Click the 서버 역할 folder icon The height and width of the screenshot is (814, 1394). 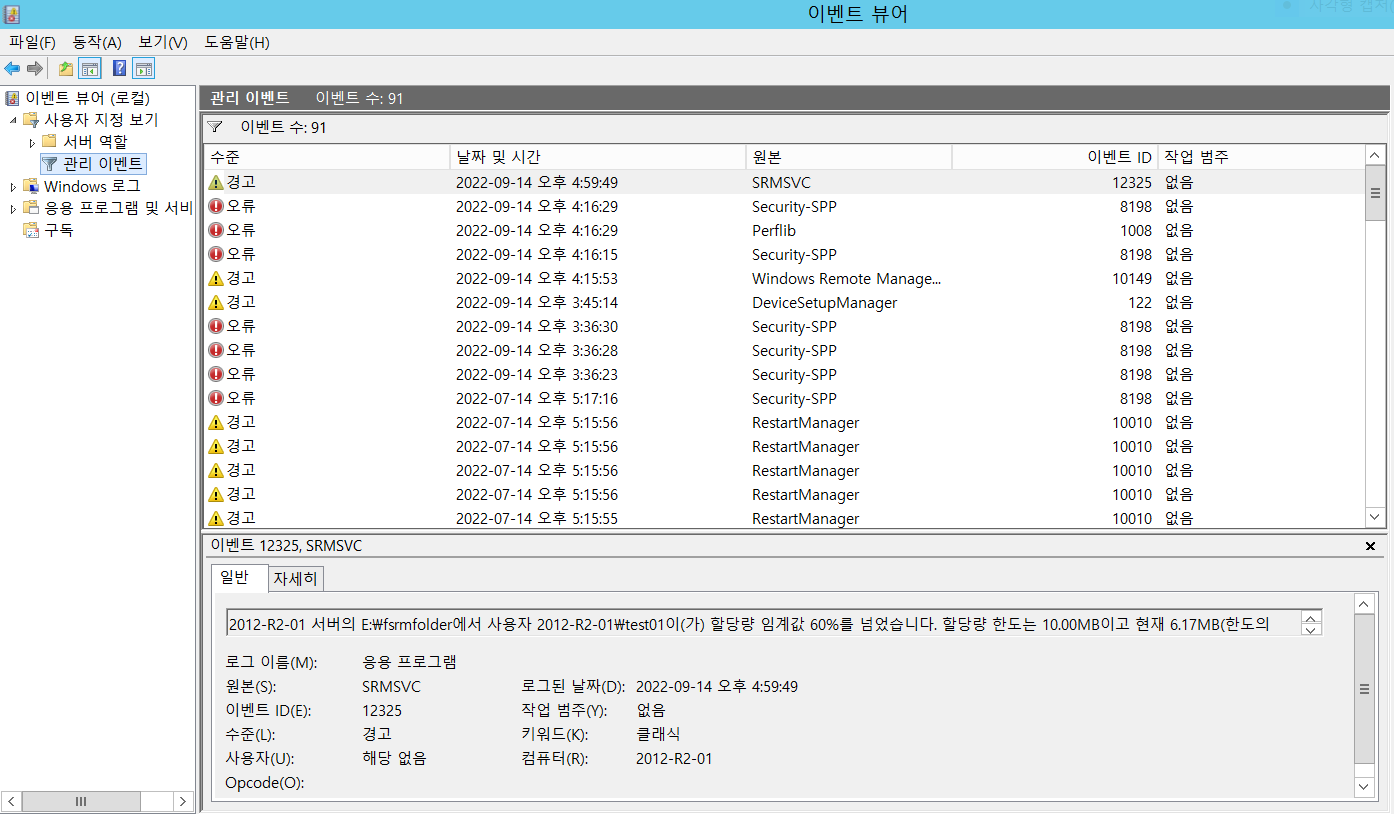coord(49,141)
